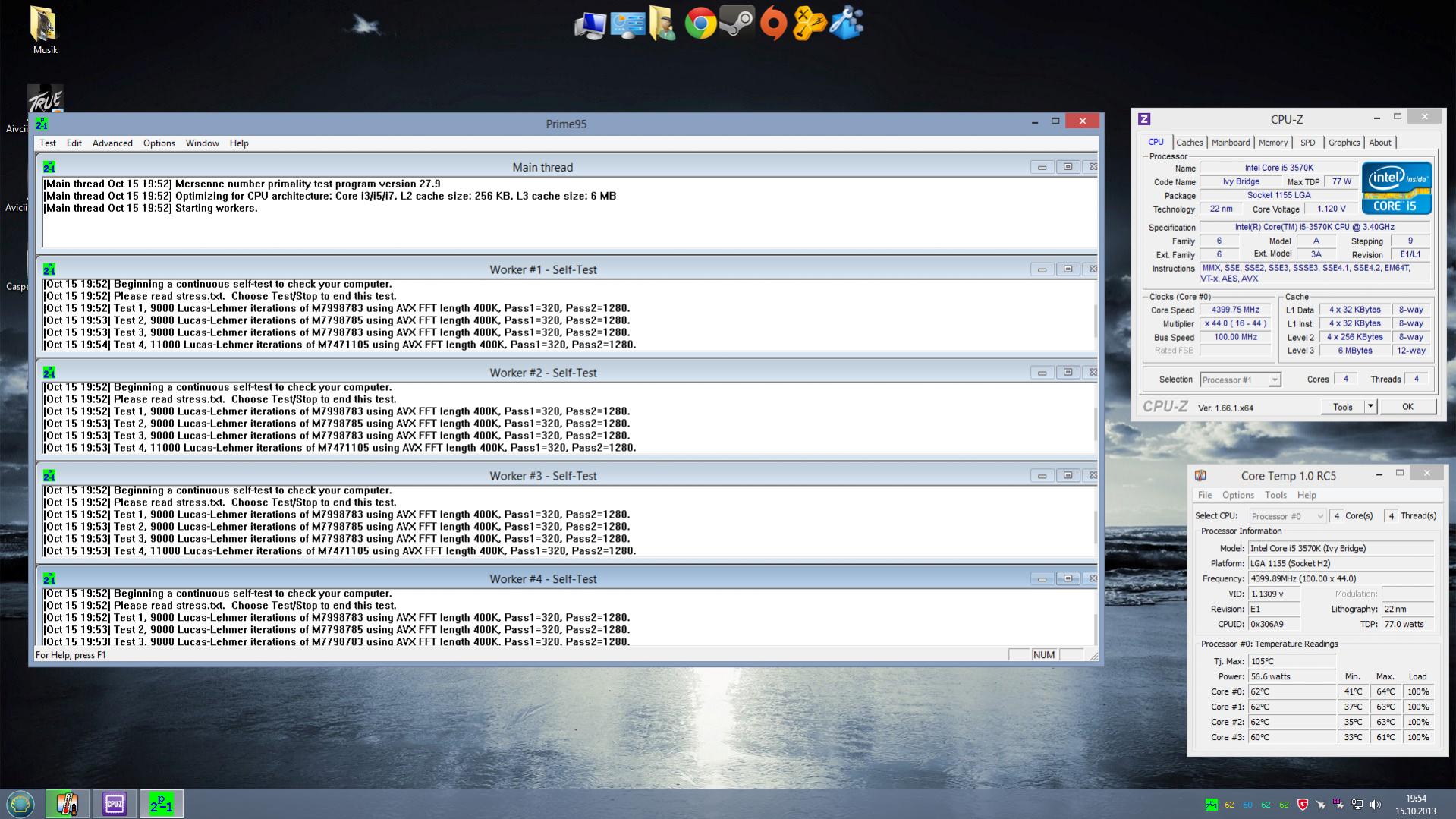1456x819 pixels.
Task: Select the CPU tab in CPU-Z
Action: [x=1156, y=142]
